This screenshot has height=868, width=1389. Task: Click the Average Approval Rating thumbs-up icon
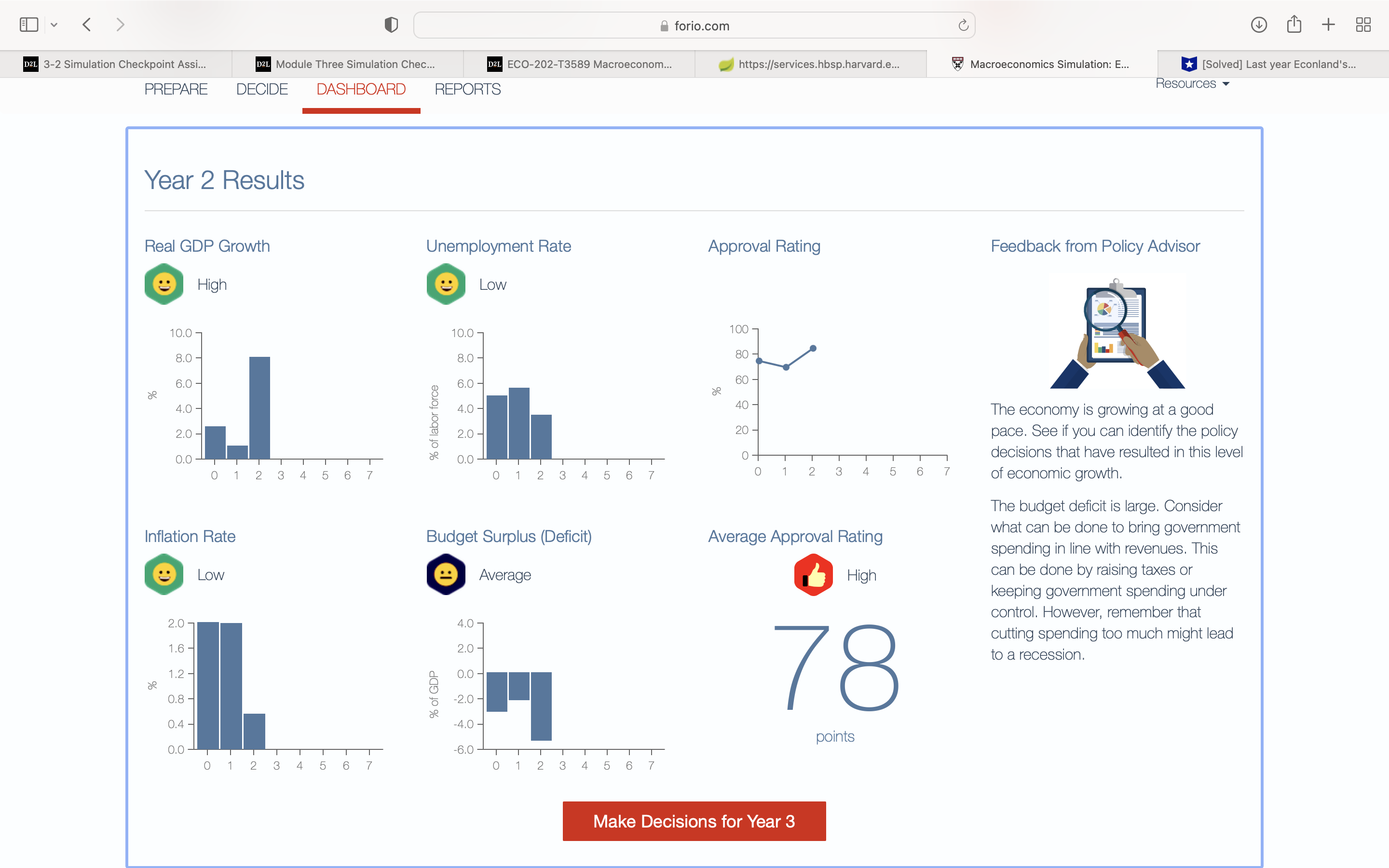813,575
